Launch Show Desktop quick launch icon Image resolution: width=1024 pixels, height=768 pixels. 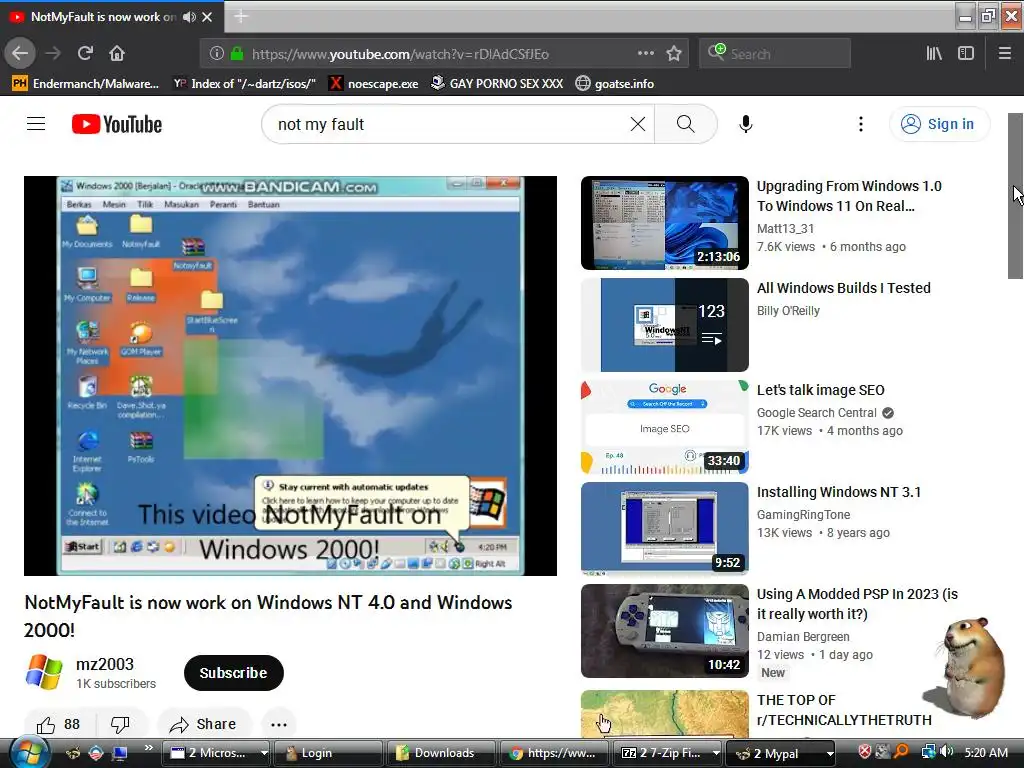click(x=120, y=753)
